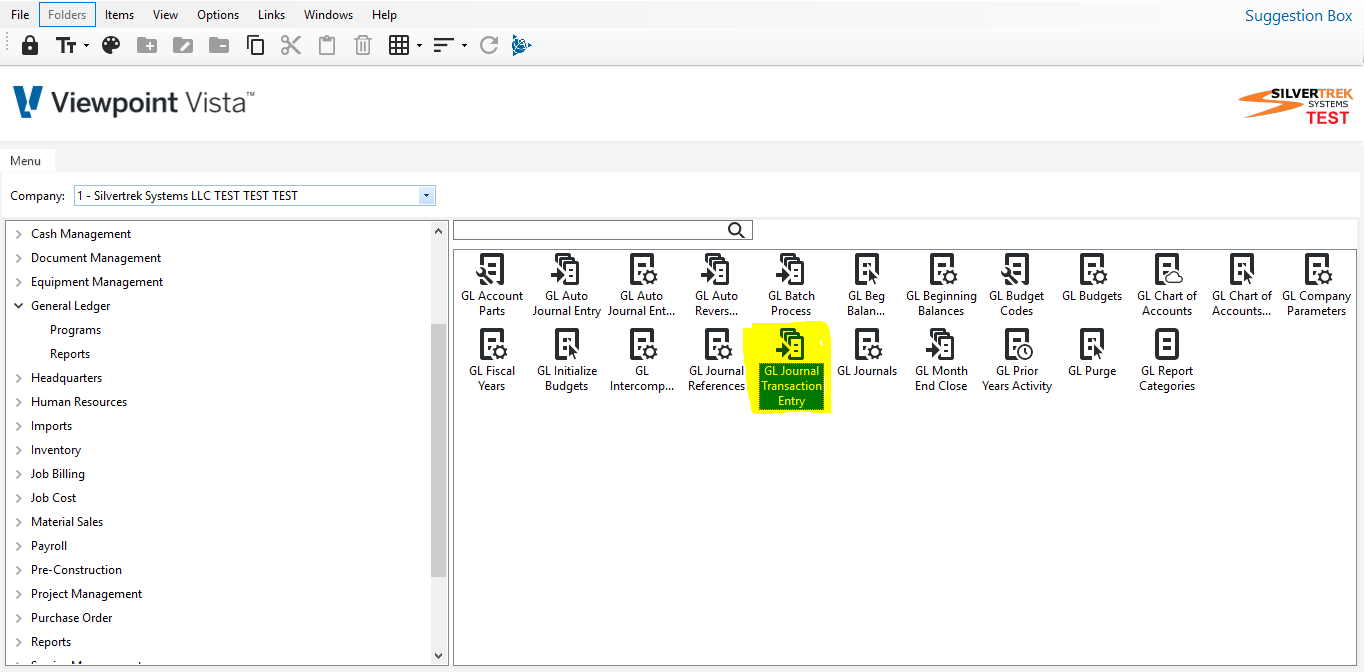Open the Options menu
Image resolution: width=1364 pixels, height=672 pixels.
click(x=218, y=15)
